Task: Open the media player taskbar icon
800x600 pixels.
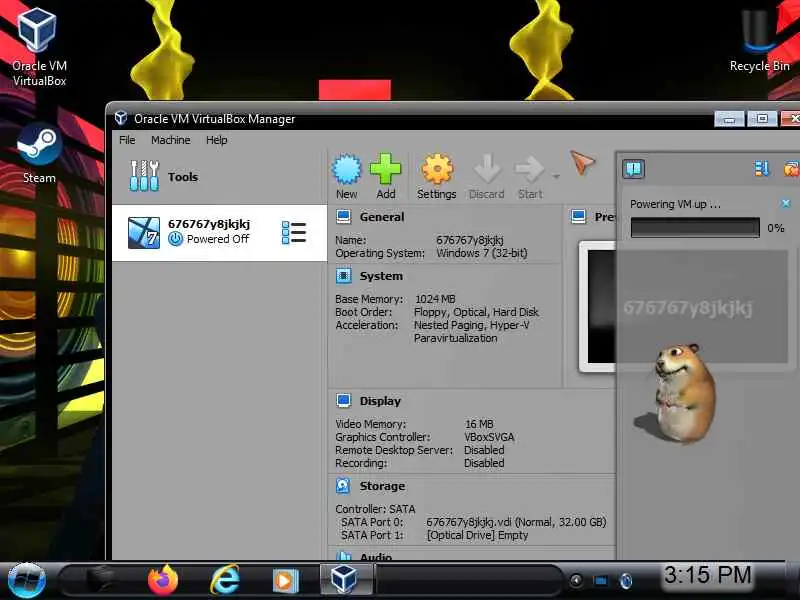Action: coord(285,580)
